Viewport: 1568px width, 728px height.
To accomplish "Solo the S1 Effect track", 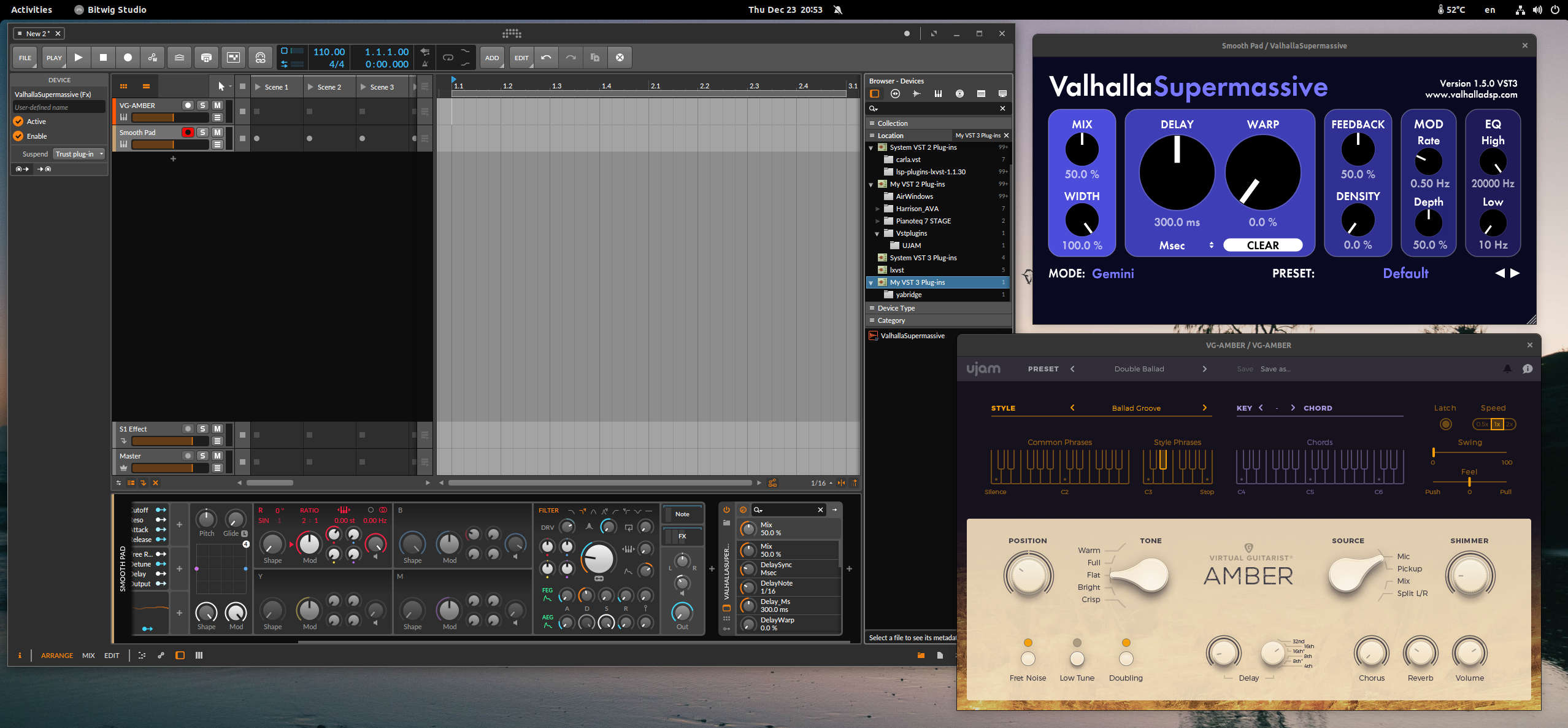I will 202,429.
